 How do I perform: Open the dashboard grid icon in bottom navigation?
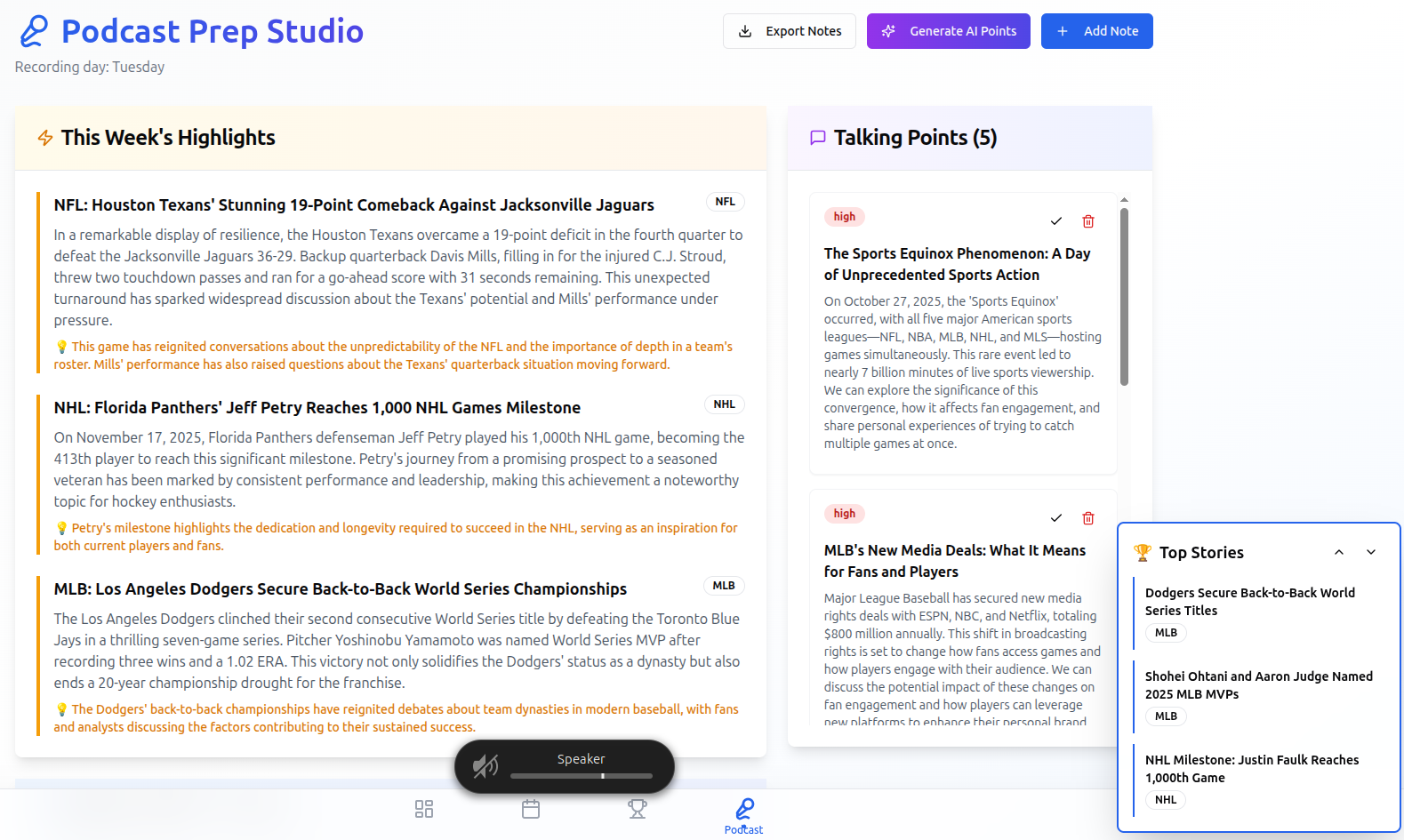click(x=424, y=809)
